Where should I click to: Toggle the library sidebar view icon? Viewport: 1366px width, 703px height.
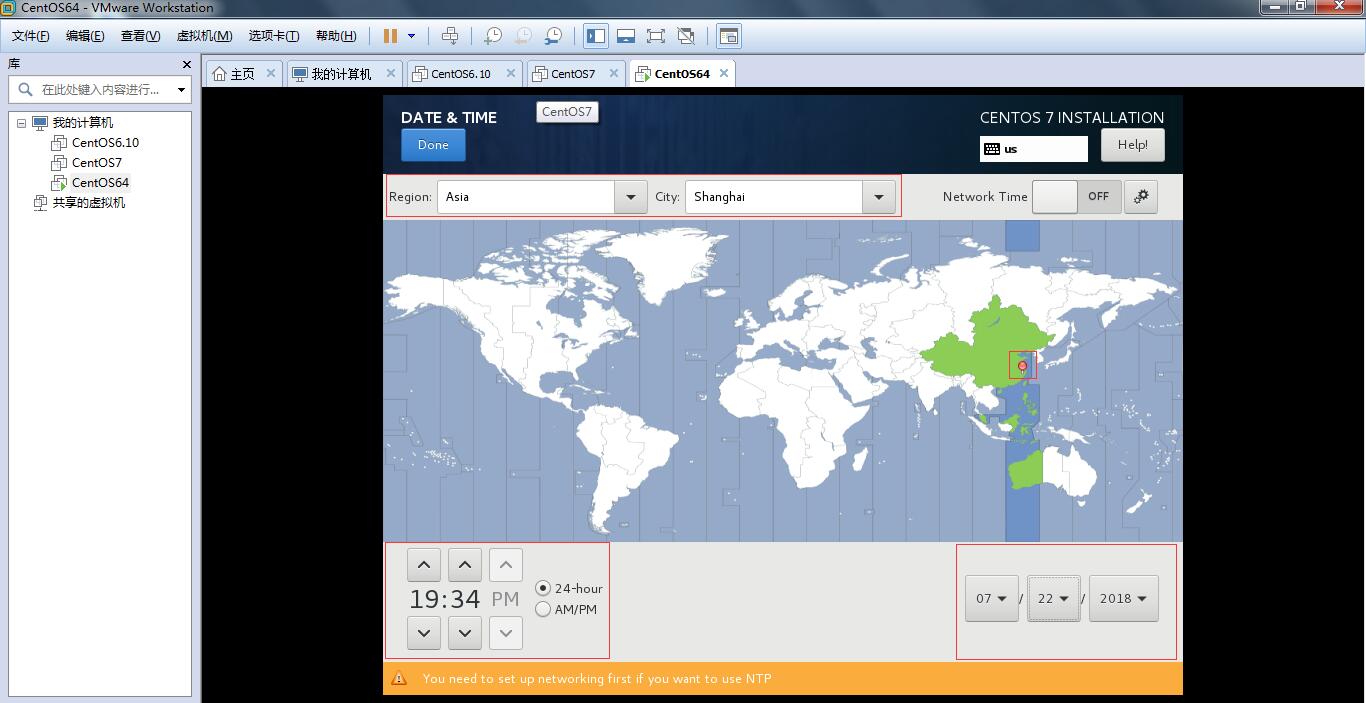(596, 36)
